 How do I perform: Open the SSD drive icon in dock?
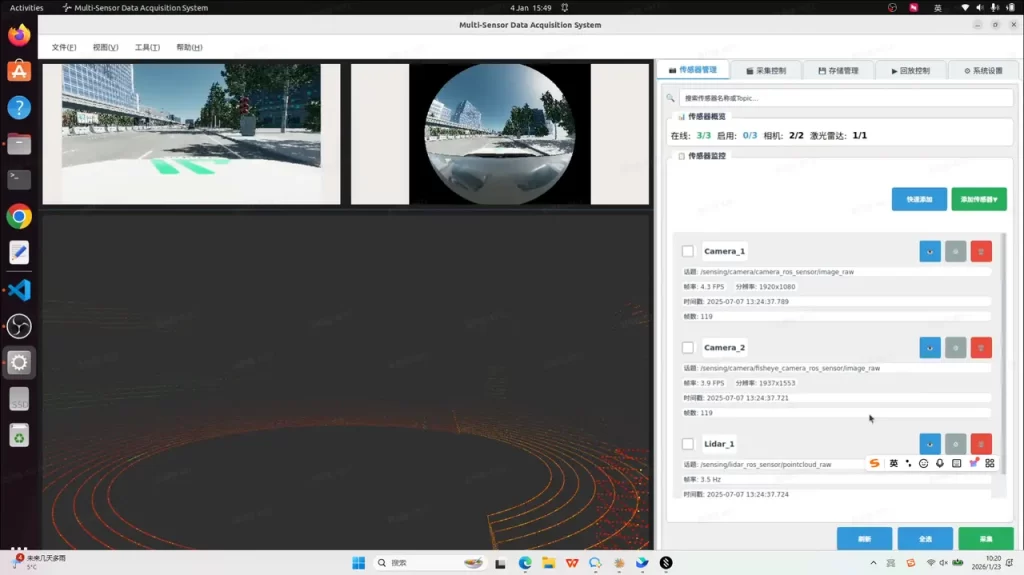(19, 399)
